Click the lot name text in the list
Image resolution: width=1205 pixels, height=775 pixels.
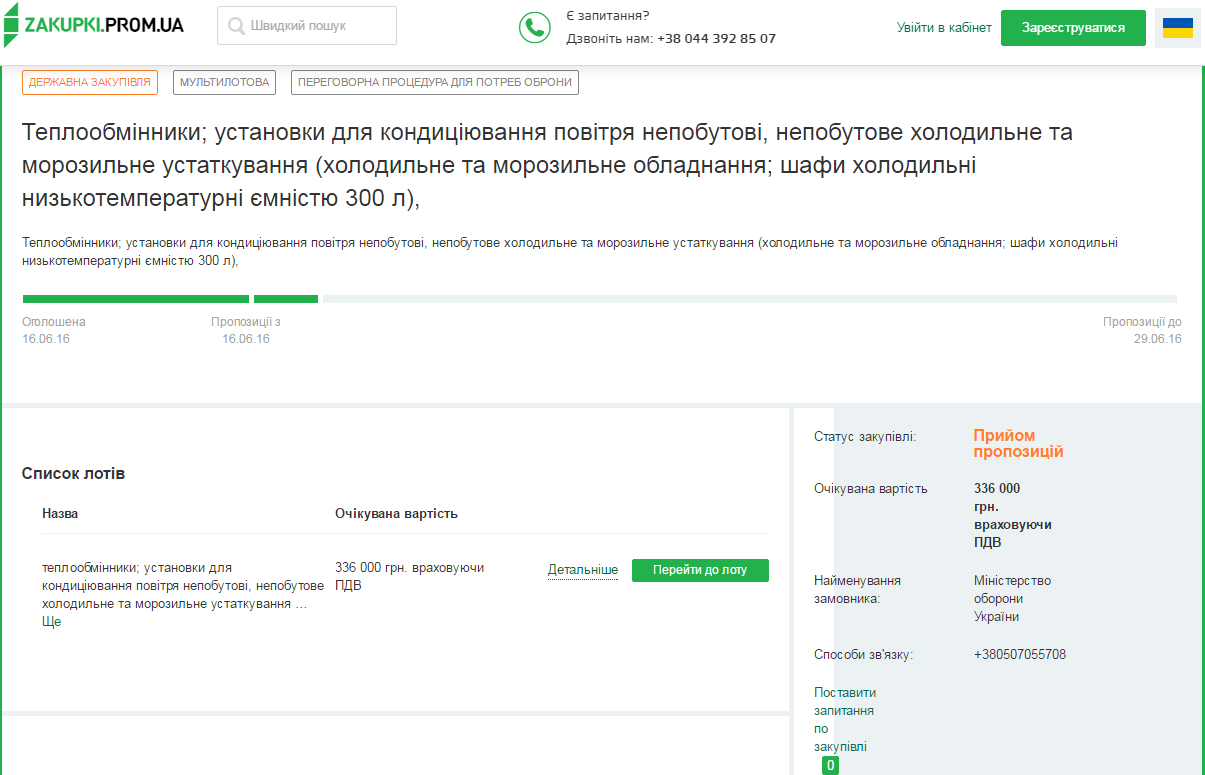(x=182, y=585)
